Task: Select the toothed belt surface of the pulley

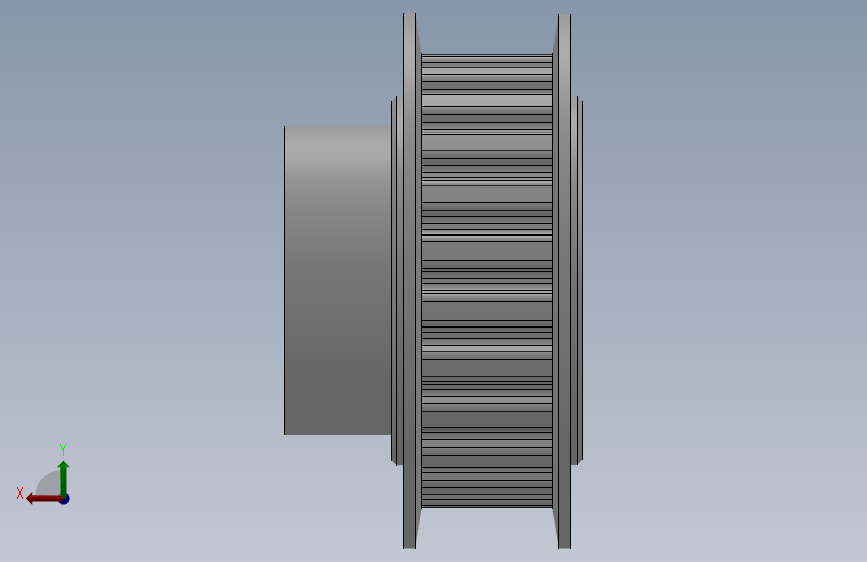Action: point(487,280)
